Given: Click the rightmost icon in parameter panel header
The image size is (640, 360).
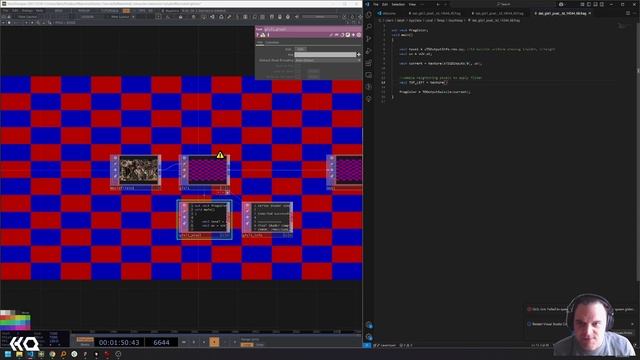Looking at the screenshot, I should (359, 35).
